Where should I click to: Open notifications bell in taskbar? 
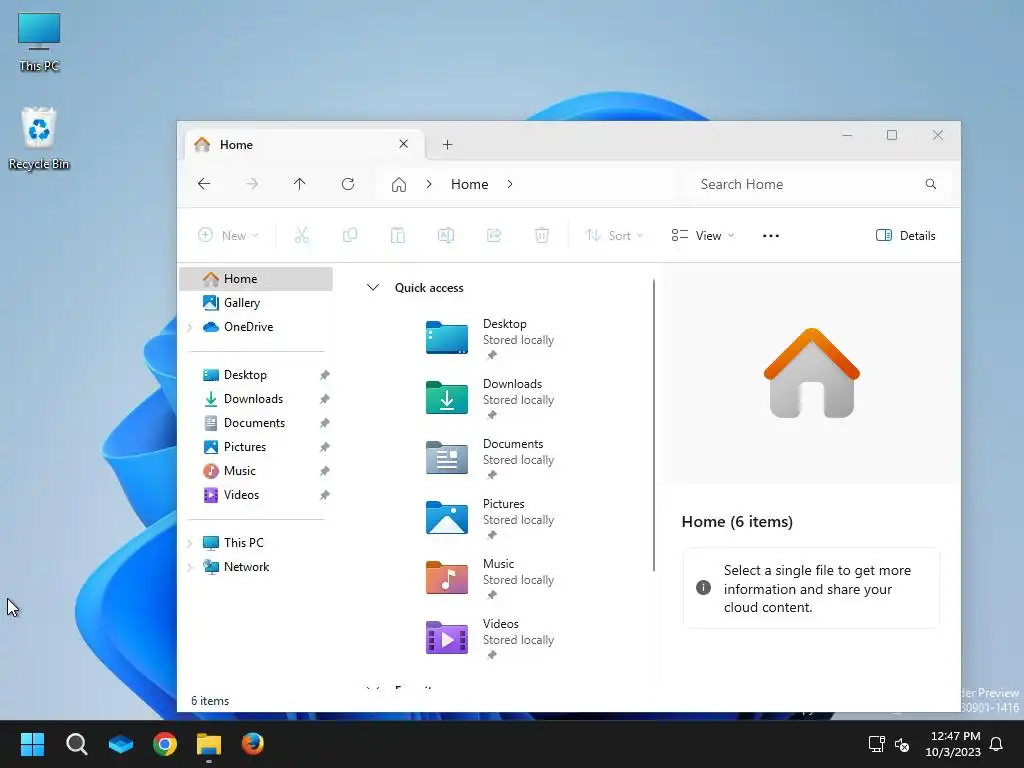tap(997, 744)
